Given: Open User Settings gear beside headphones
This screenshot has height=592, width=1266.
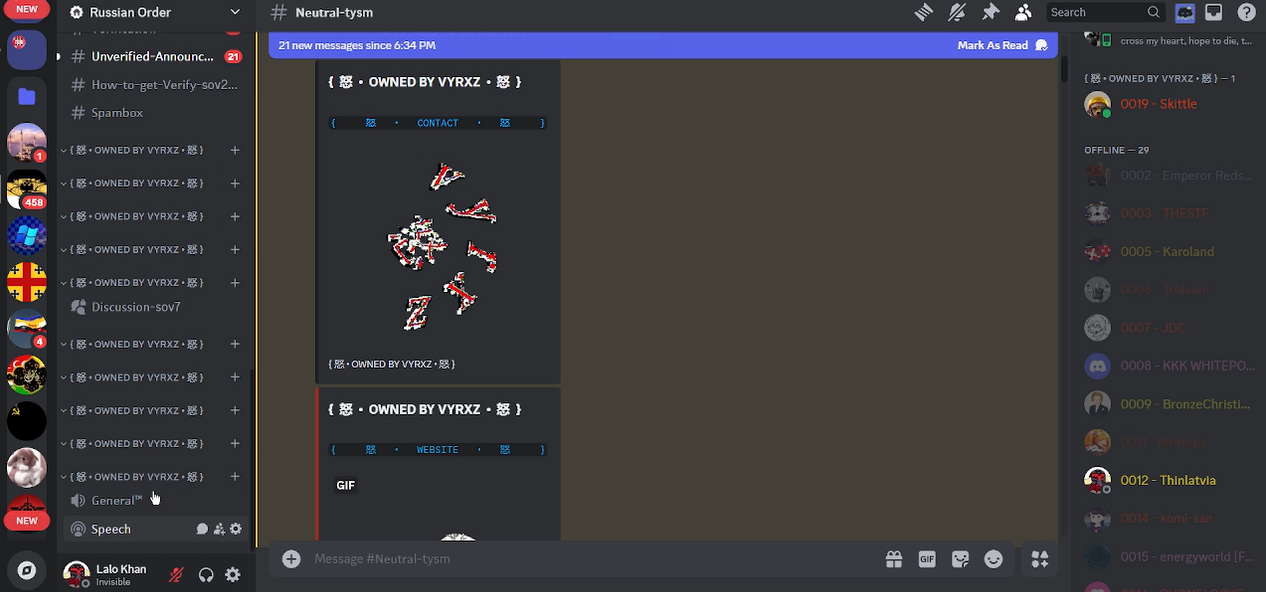Looking at the screenshot, I should pos(233,575).
